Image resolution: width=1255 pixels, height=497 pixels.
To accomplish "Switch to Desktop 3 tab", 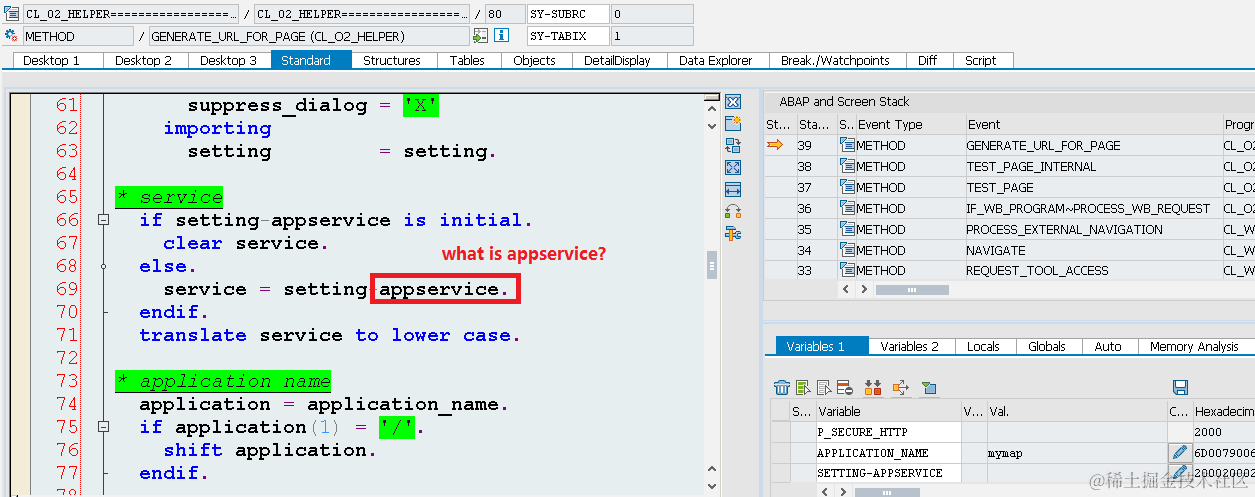I will click(229, 60).
